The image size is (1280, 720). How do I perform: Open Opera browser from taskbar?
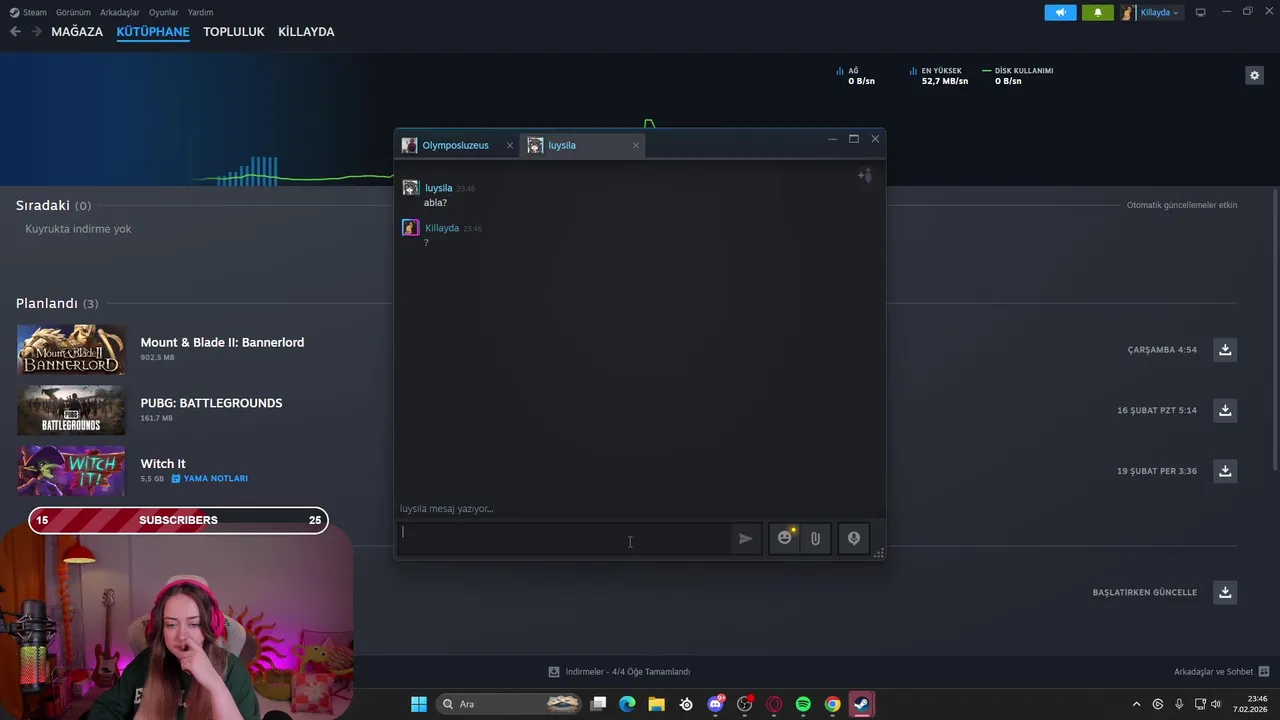click(774, 704)
